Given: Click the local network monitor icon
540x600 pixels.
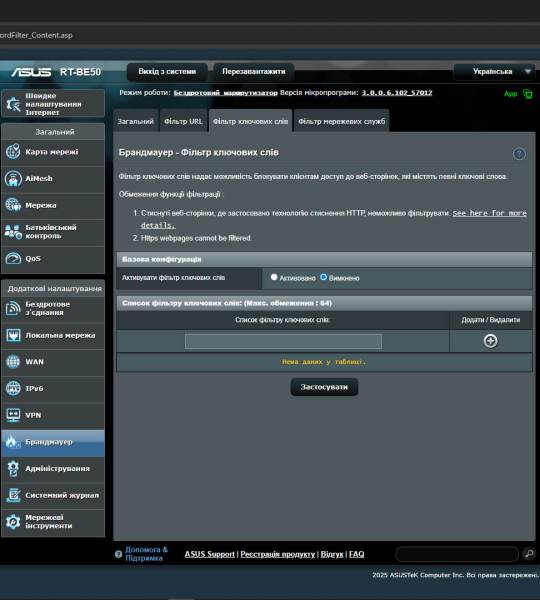Looking at the screenshot, I should point(13,335).
